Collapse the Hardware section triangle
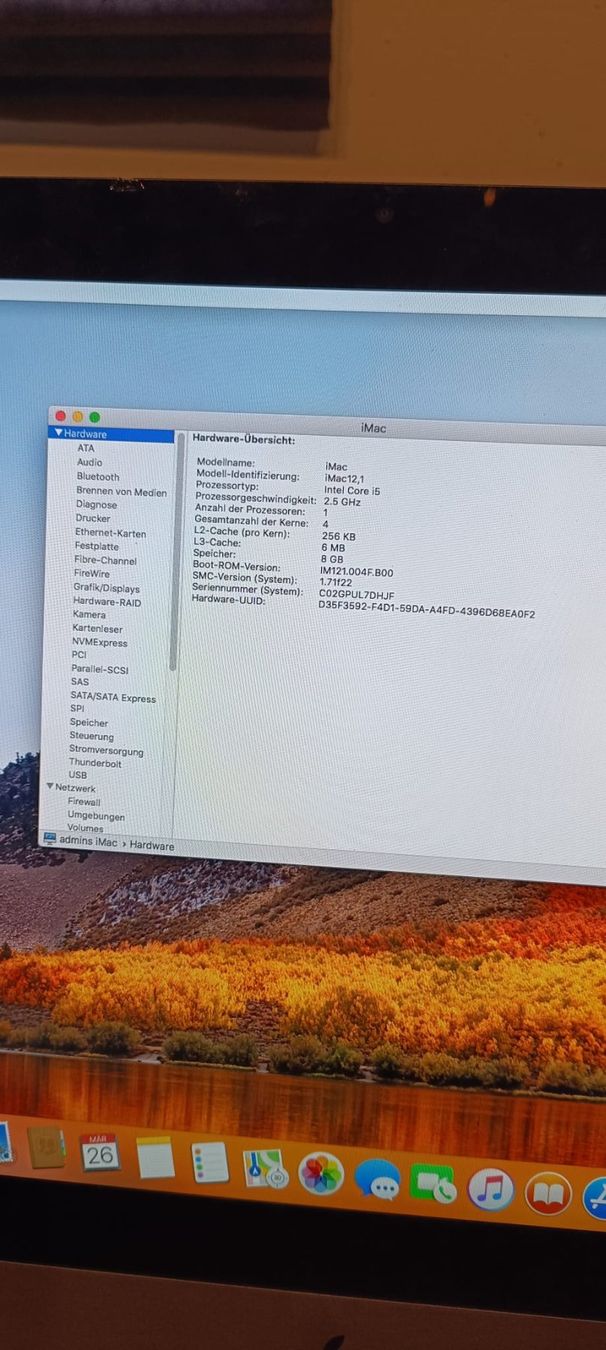Screen dimensions: 606x1350 pos(59,434)
